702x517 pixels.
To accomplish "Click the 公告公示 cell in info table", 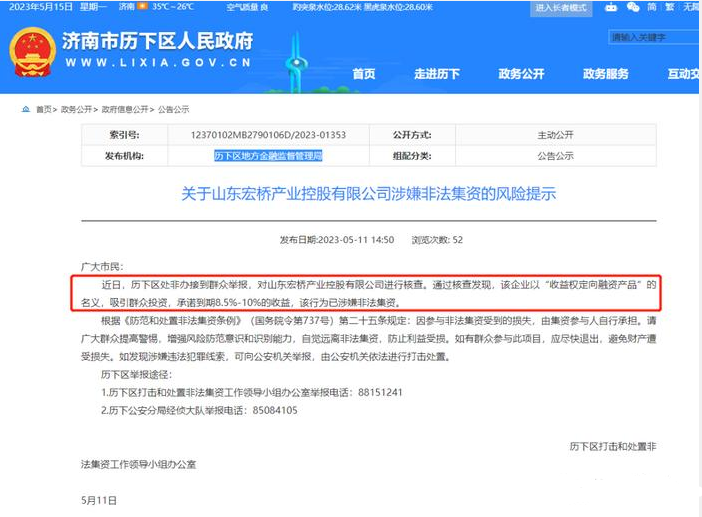I will [556, 156].
